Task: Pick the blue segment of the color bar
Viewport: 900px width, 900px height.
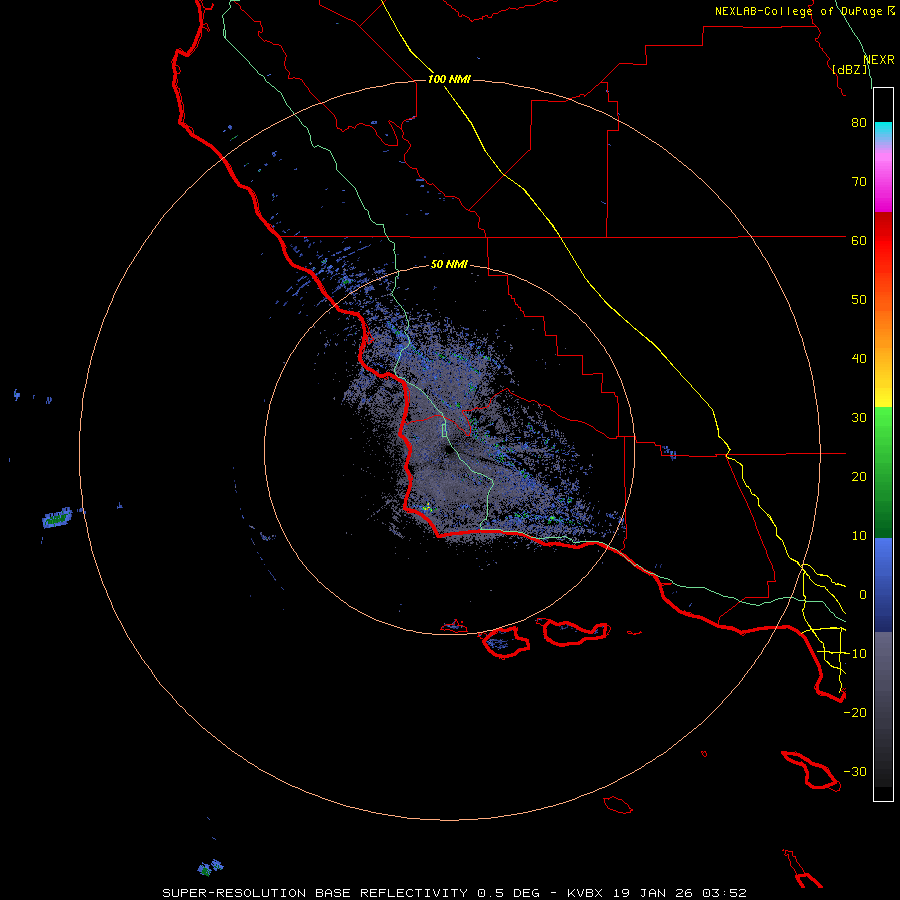Action: point(883,584)
